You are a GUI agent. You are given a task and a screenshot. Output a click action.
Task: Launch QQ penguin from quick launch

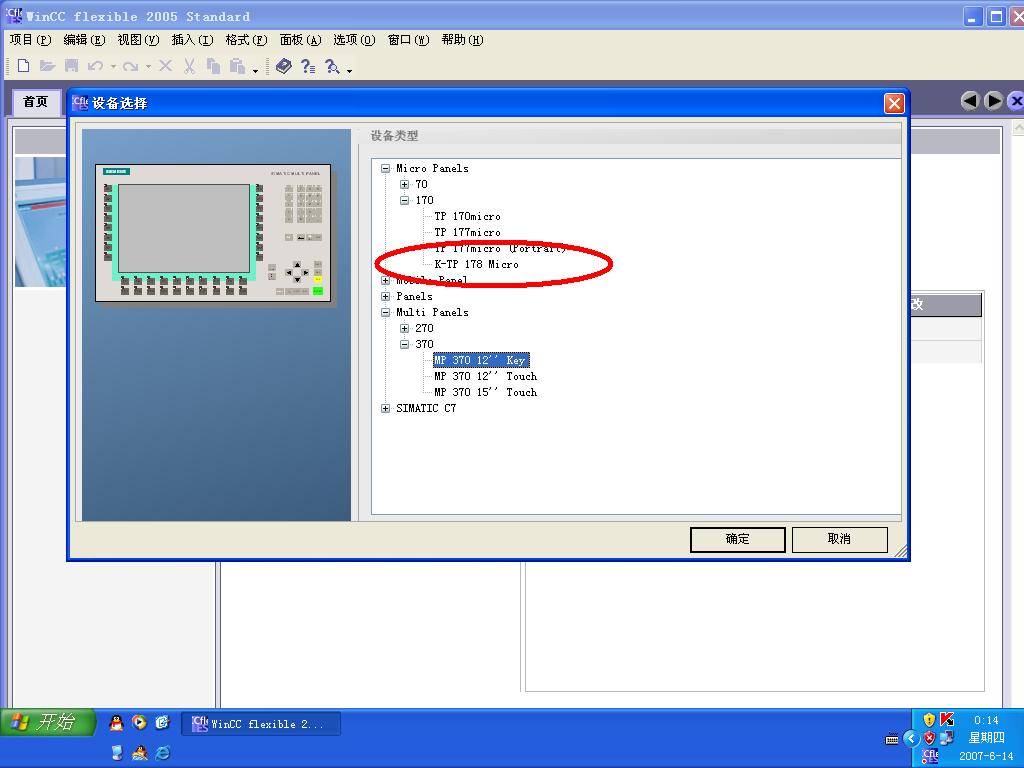[x=116, y=722]
